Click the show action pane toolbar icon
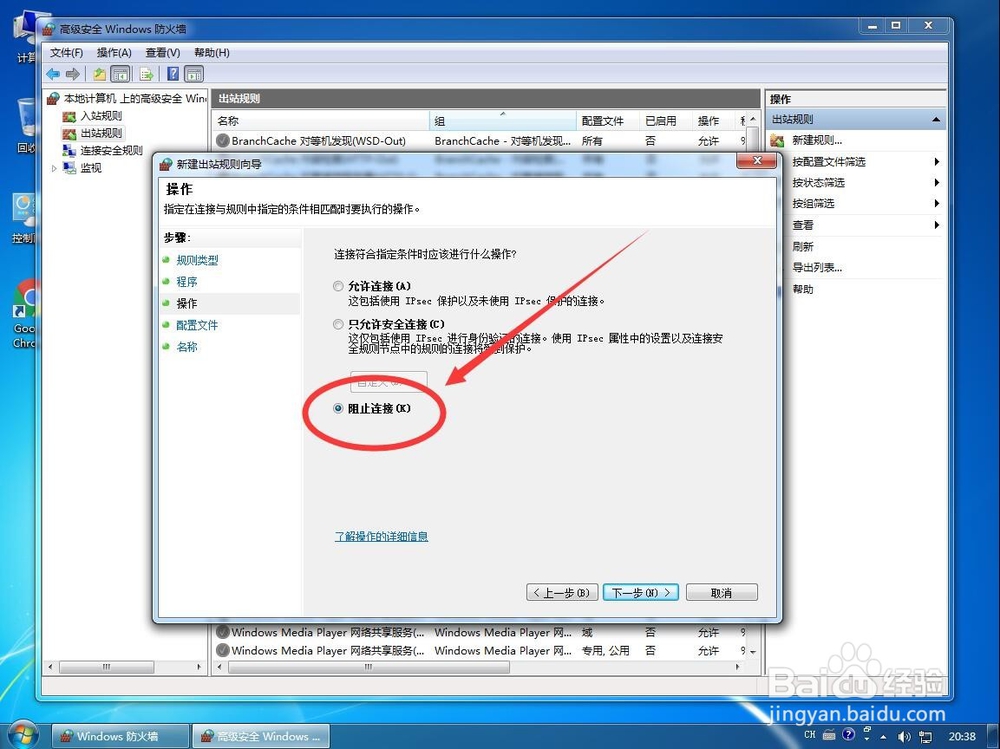The height and width of the screenshot is (749, 1000). [x=194, y=73]
